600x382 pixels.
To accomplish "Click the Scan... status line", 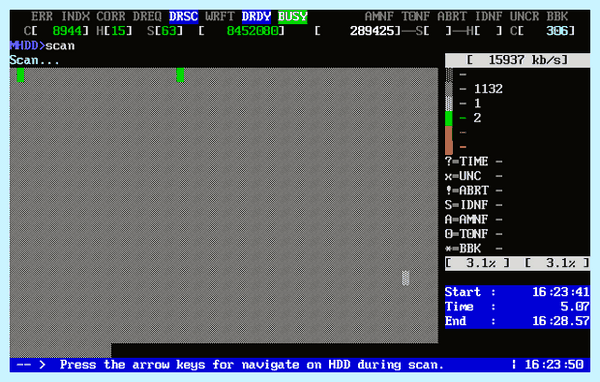I will click(34, 60).
